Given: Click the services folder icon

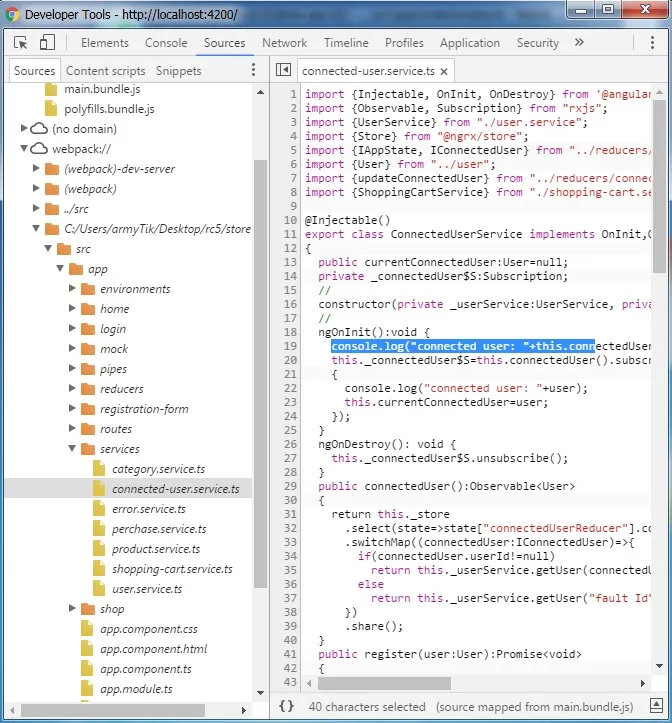Looking at the screenshot, I should pos(88,449).
